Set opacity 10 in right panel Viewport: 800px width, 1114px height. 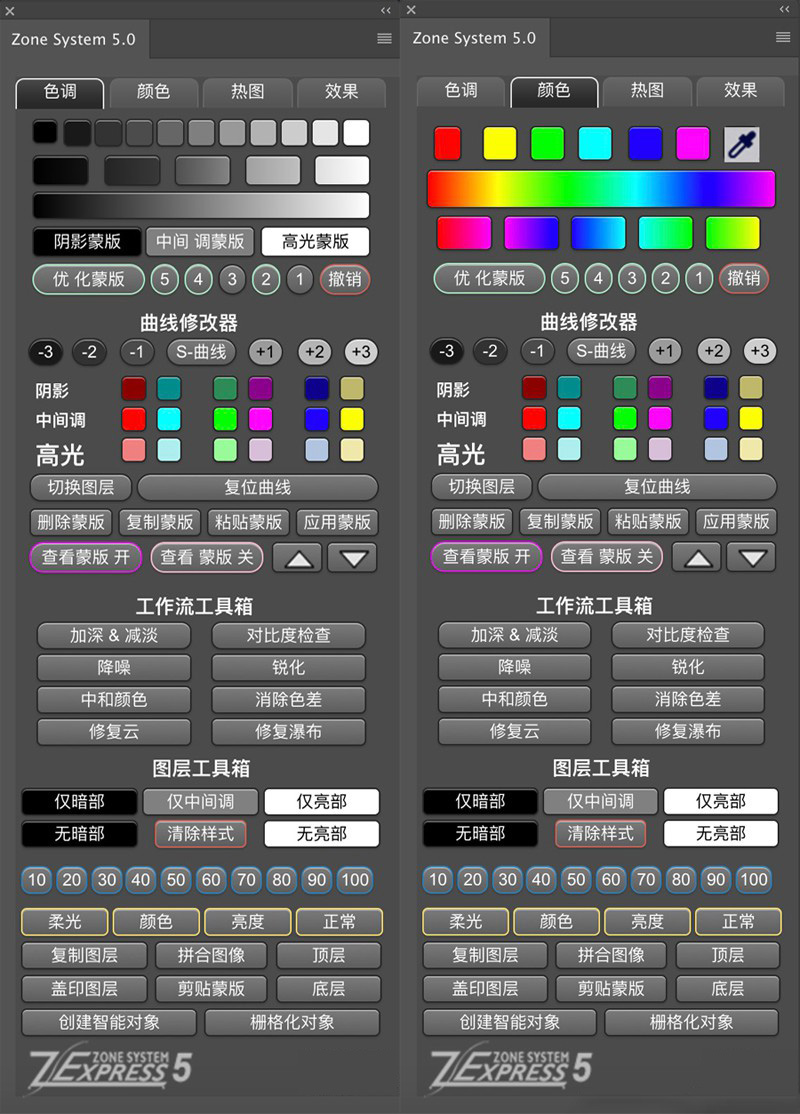(438, 880)
